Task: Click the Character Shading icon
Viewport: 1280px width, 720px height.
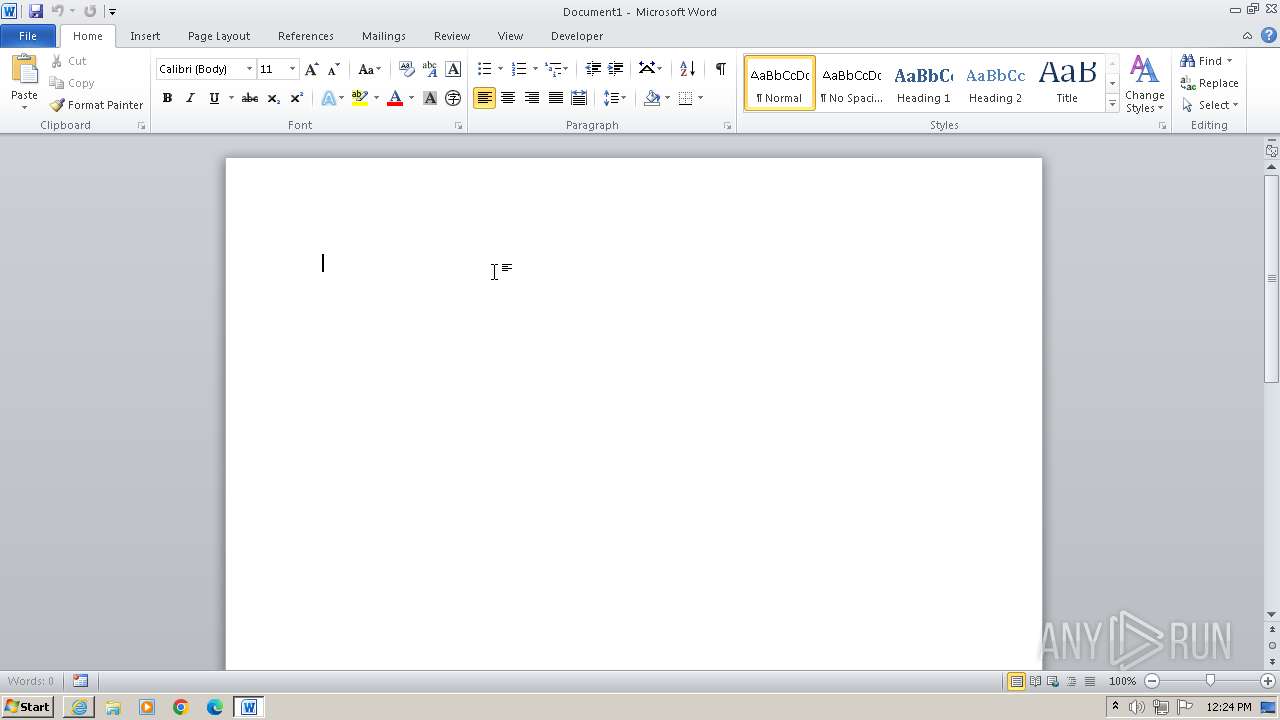Action: 430,98
